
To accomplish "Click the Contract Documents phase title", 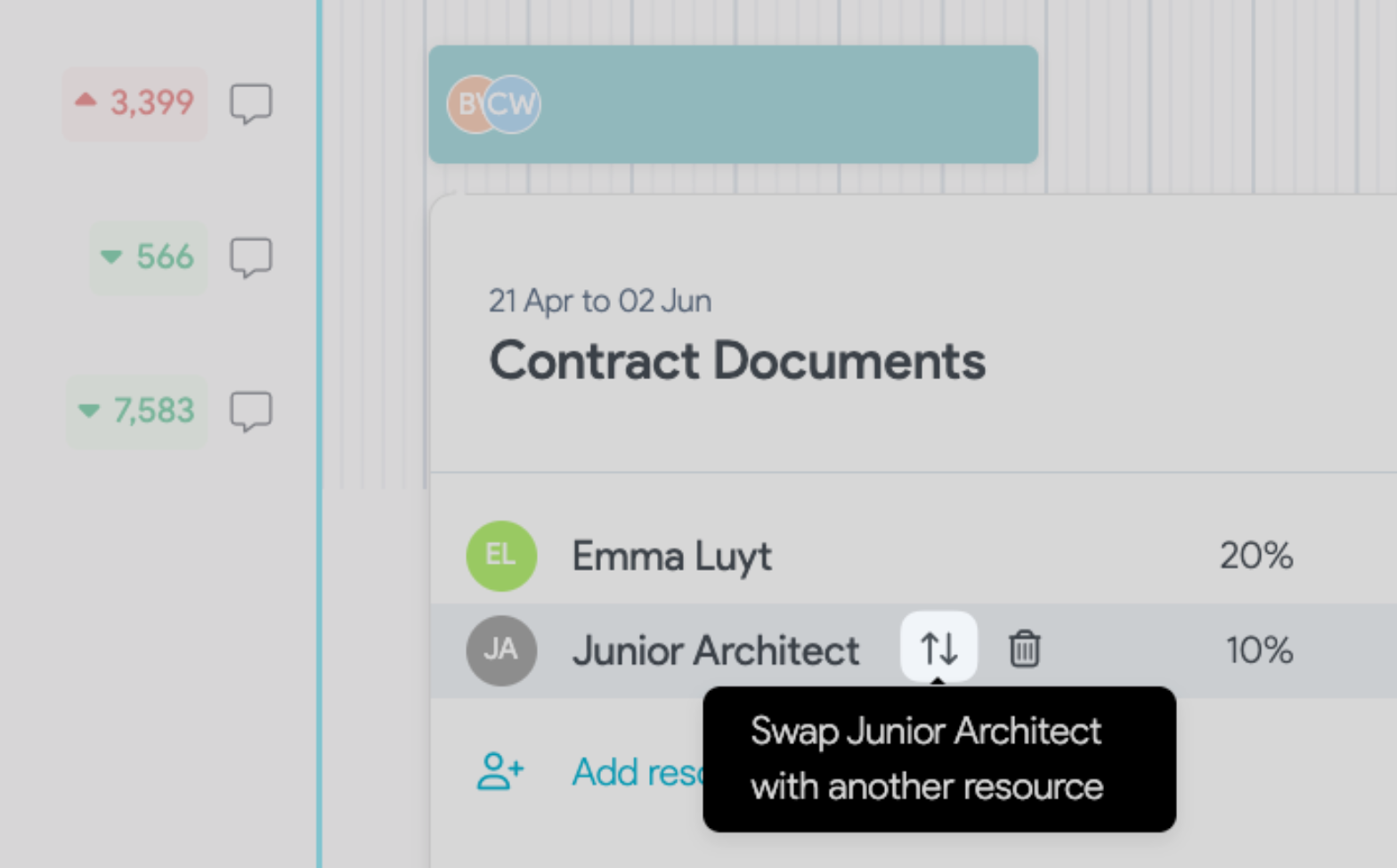I will coord(737,361).
